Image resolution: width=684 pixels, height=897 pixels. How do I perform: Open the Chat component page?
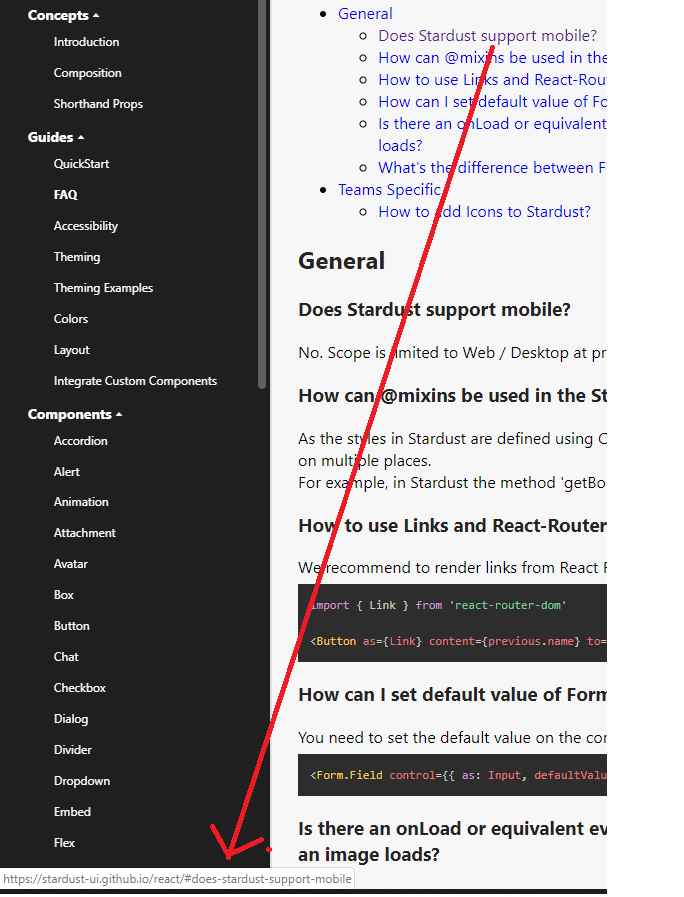pyautogui.click(x=66, y=656)
